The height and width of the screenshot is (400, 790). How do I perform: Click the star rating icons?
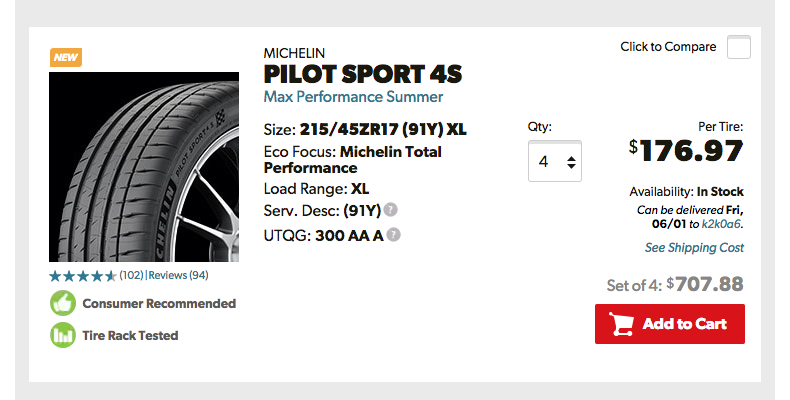point(82,275)
